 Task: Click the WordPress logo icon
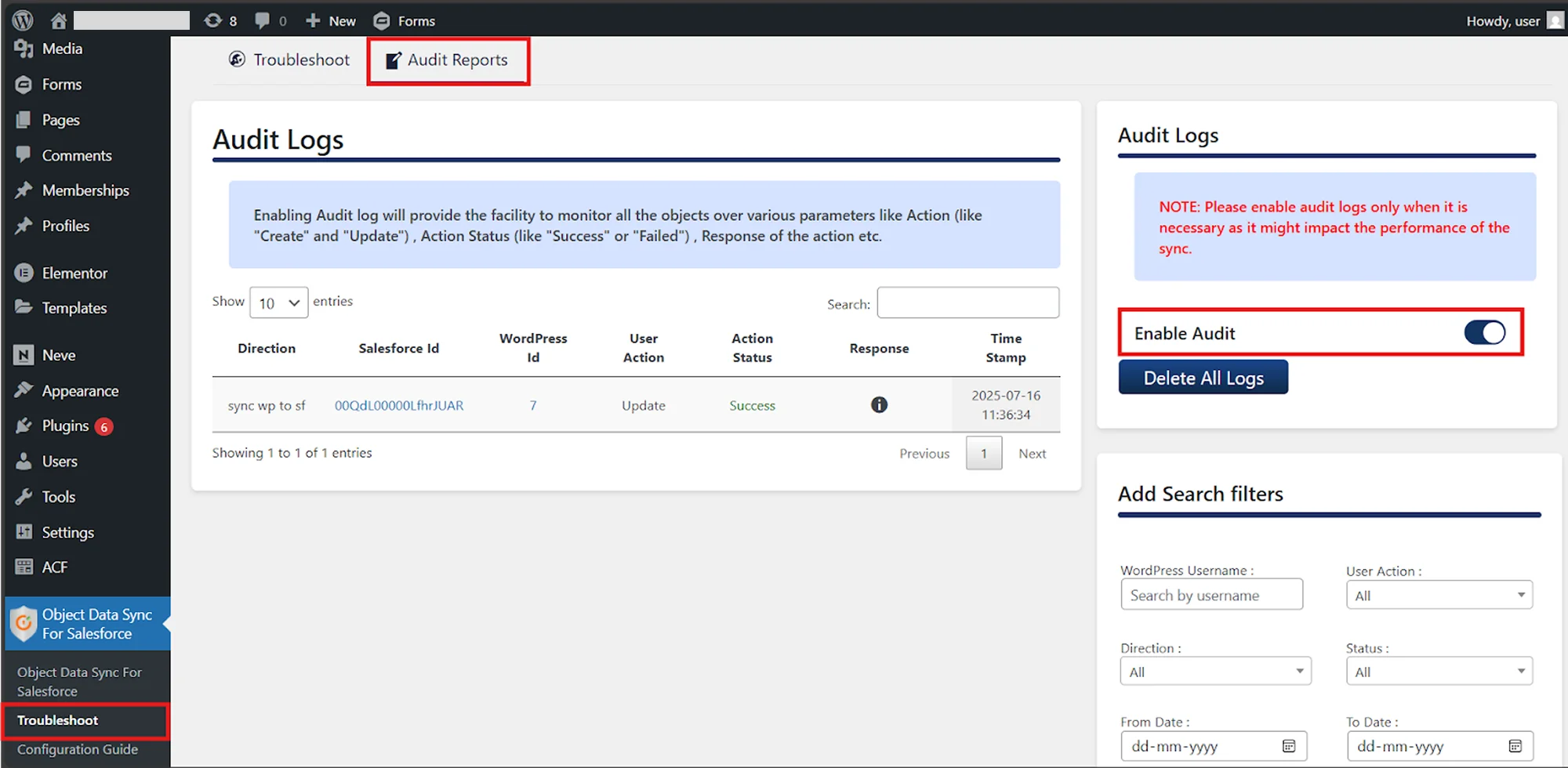[23, 20]
